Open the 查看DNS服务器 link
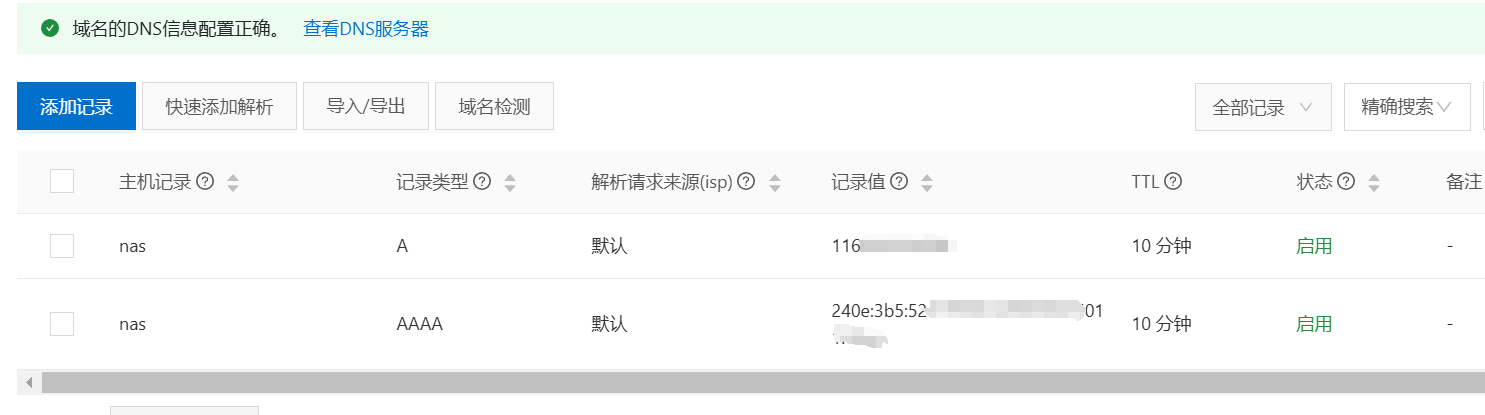This screenshot has width=1485, height=415. click(x=366, y=29)
